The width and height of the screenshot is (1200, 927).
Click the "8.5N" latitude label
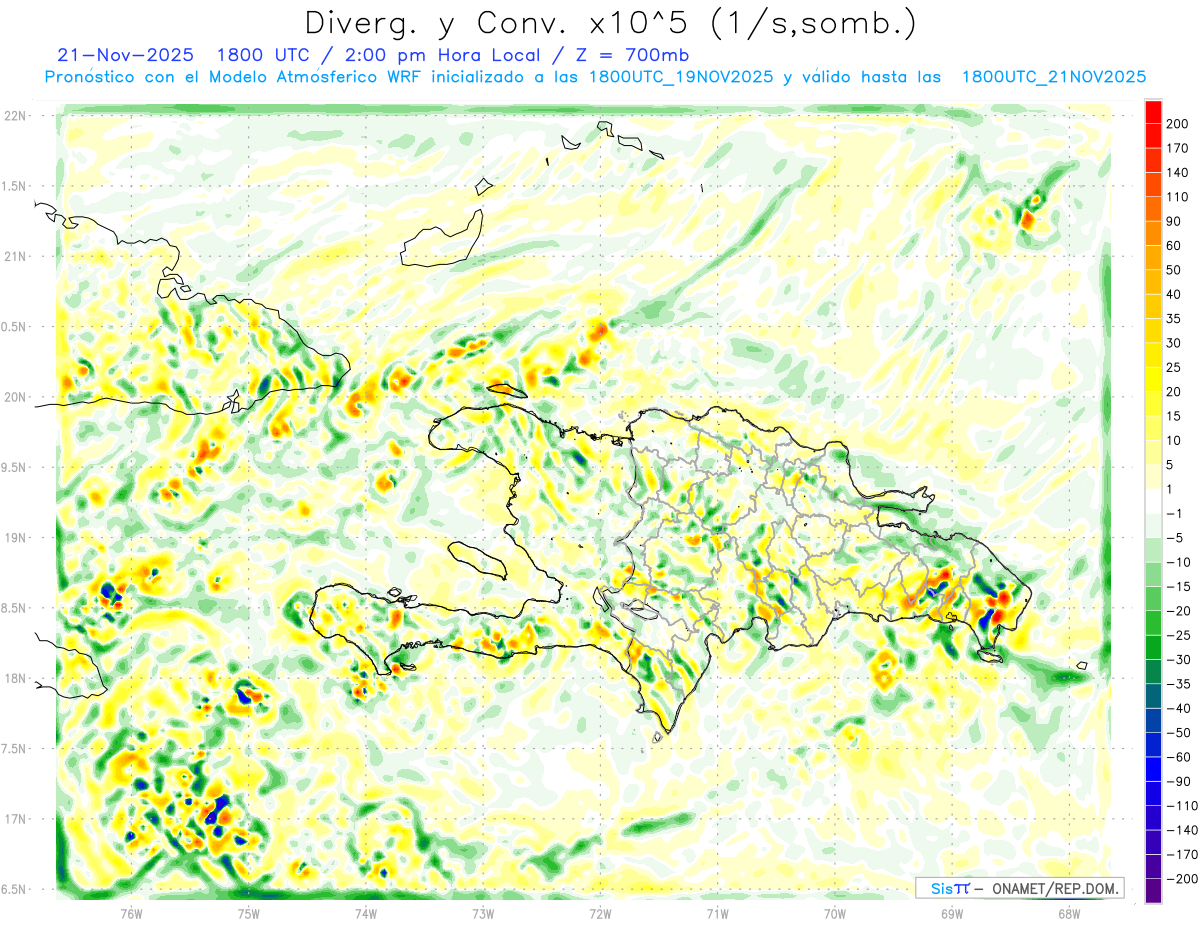pyautogui.click(x=14, y=608)
